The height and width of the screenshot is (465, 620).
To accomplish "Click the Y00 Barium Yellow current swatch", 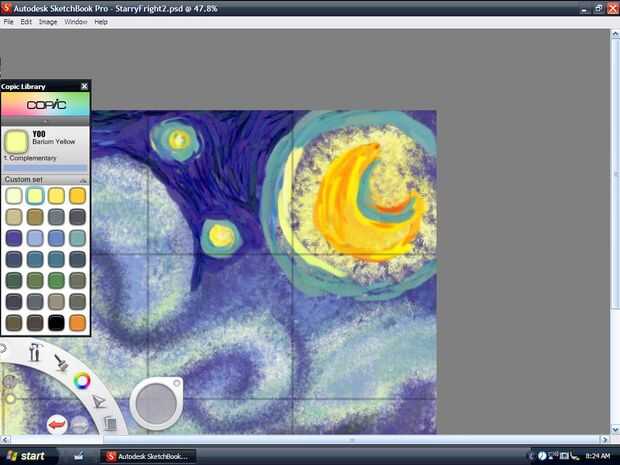I will click(16, 142).
